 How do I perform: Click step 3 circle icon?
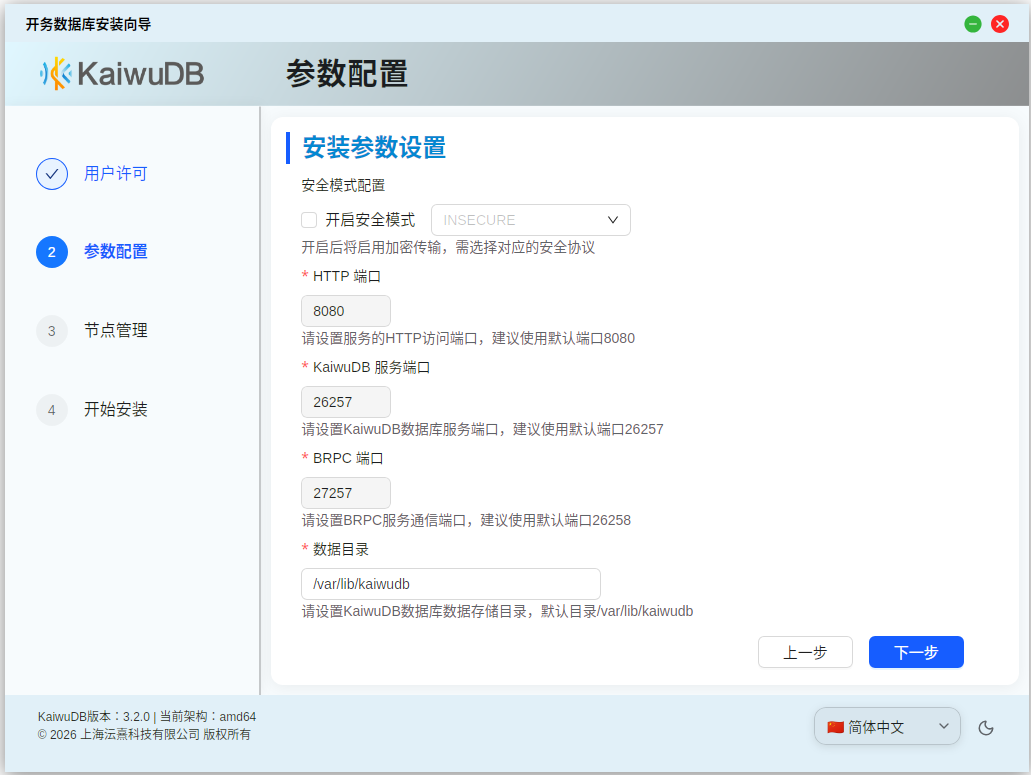point(52,331)
